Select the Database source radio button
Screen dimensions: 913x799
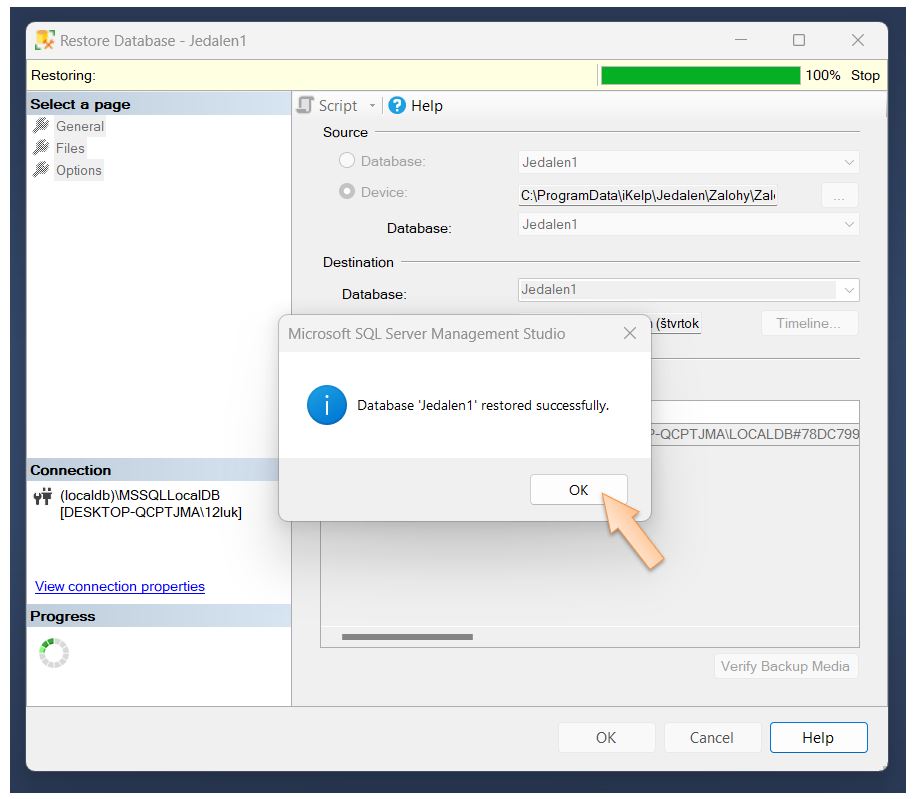[x=347, y=161]
